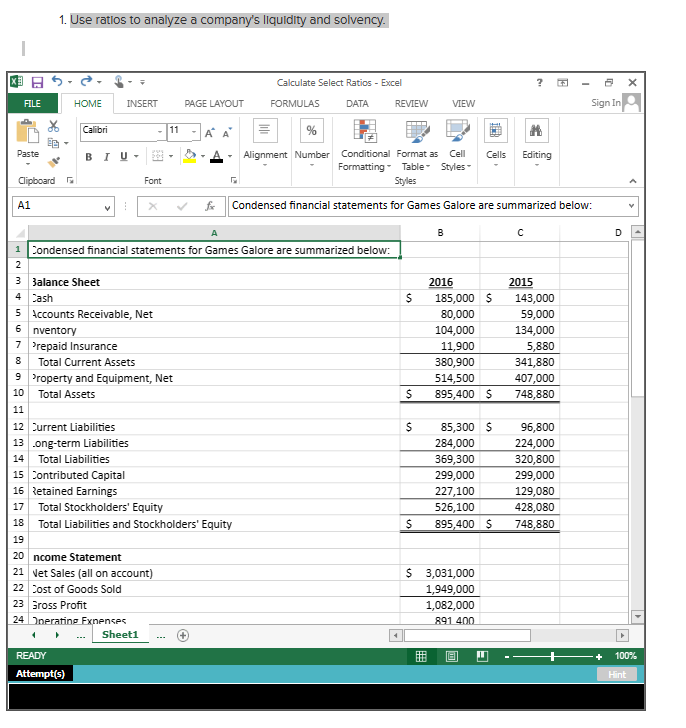686x728 pixels.
Task: Click the Name Box showing A1
Action: pyautogui.click(x=63, y=206)
